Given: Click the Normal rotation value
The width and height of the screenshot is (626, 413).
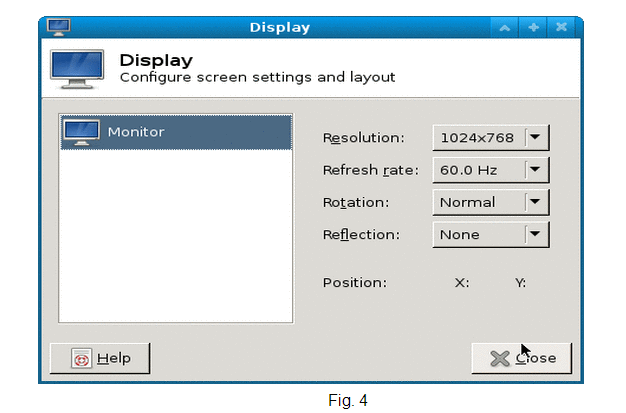Looking at the screenshot, I should tap(468, 203).
